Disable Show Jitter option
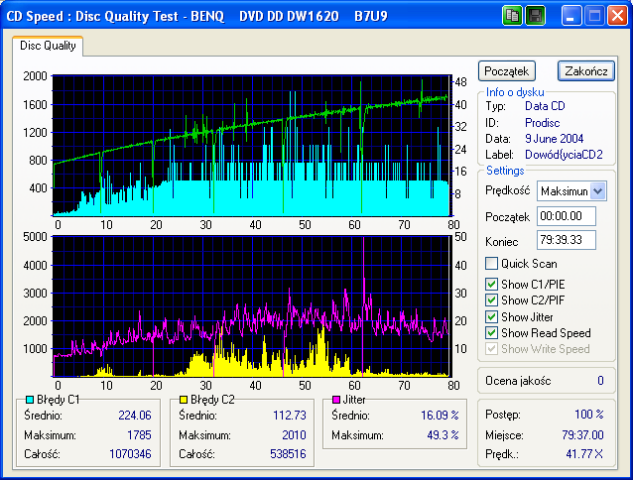Viewport: 633px width, 480px height. (x=491, y=317)
